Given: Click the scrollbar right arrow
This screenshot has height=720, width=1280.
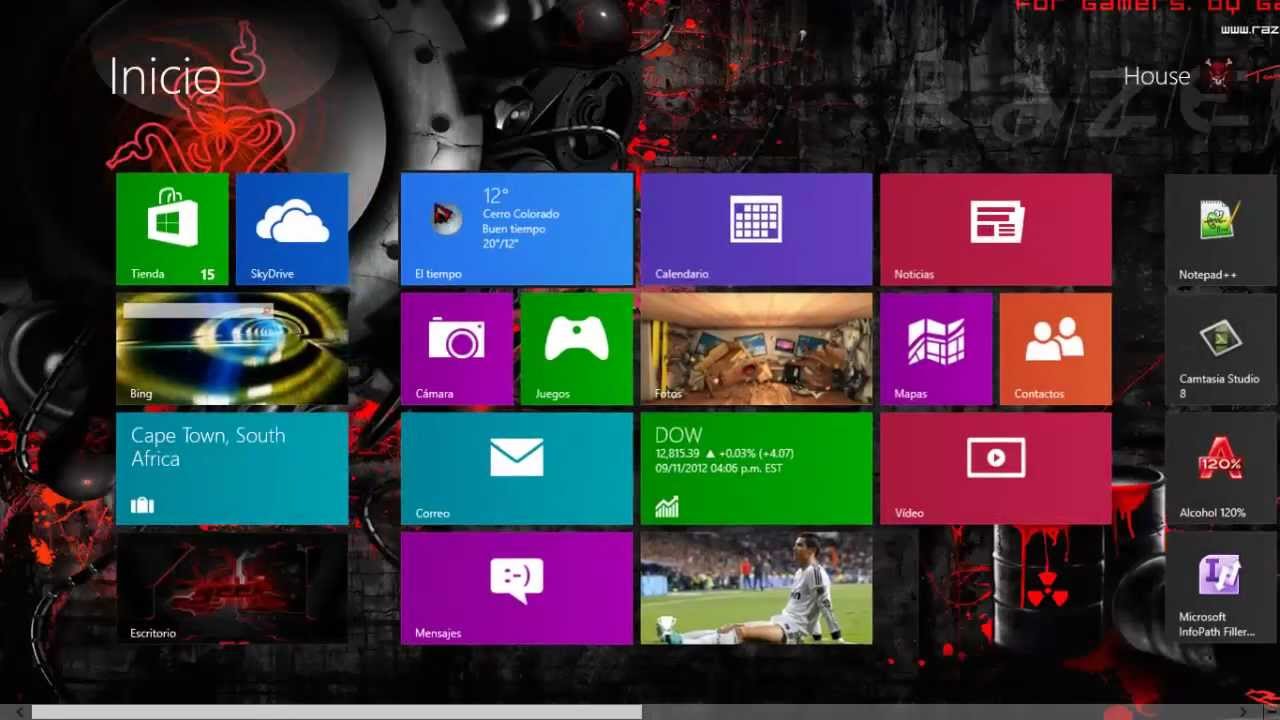Looking at the screenshot, I should coord(1243,712).
